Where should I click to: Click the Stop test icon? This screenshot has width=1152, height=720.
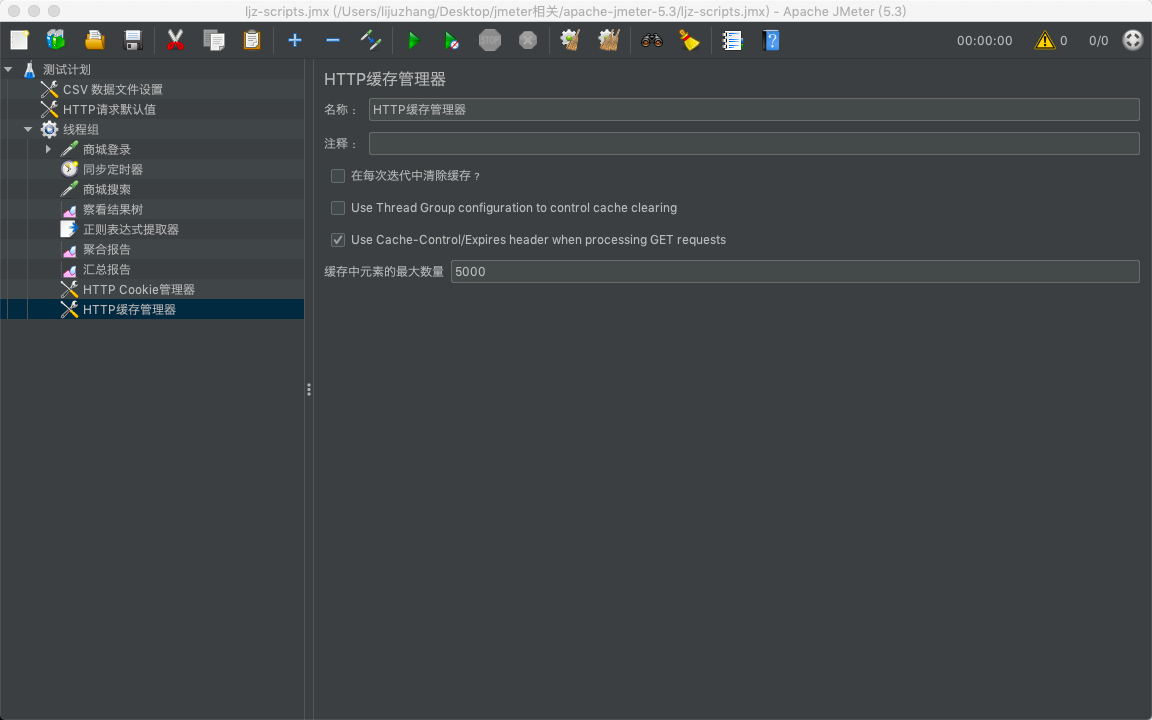pos(490,40)
